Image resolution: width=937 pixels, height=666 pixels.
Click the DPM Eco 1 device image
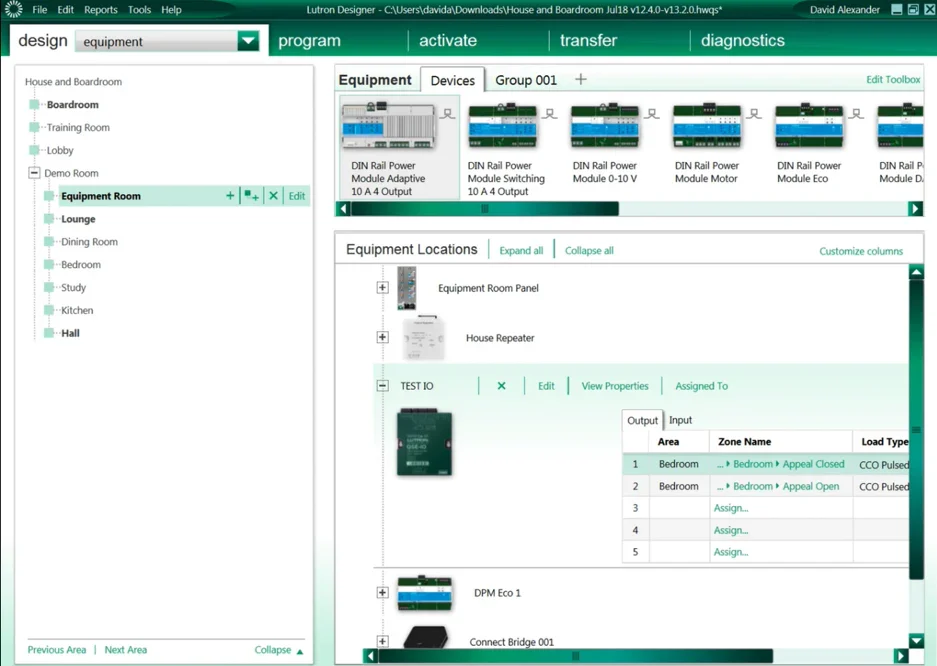[x=425, y=593]
